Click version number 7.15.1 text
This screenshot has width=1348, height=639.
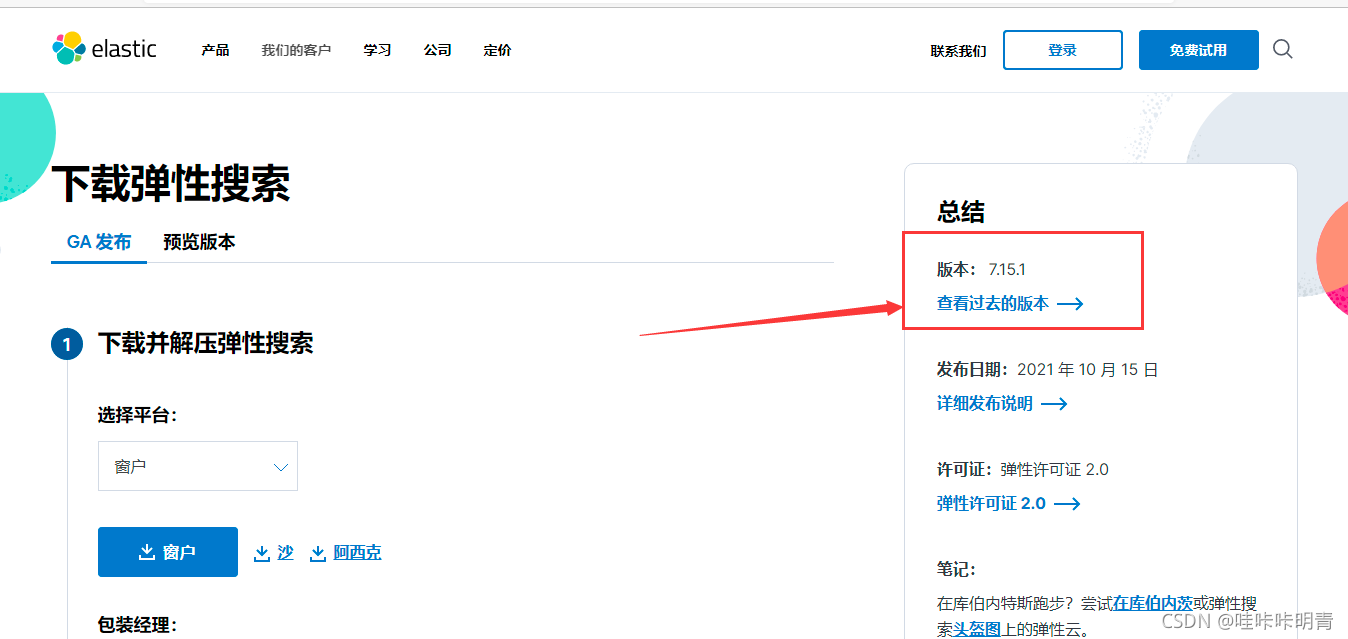point(1007,269)
